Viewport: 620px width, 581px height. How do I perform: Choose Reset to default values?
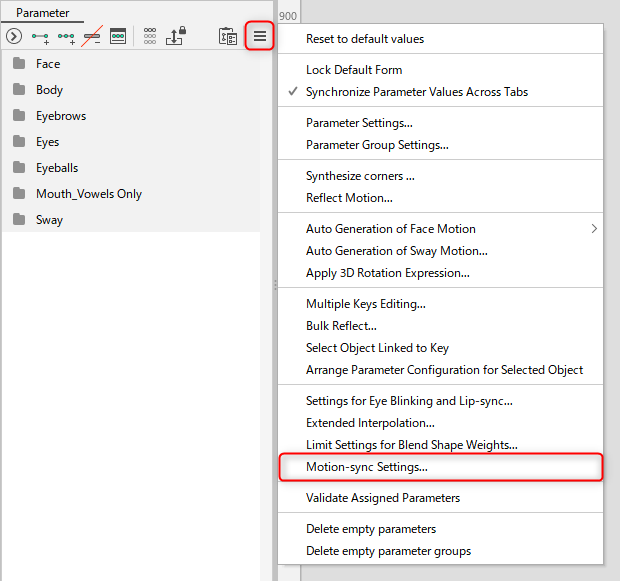point(365,39)
